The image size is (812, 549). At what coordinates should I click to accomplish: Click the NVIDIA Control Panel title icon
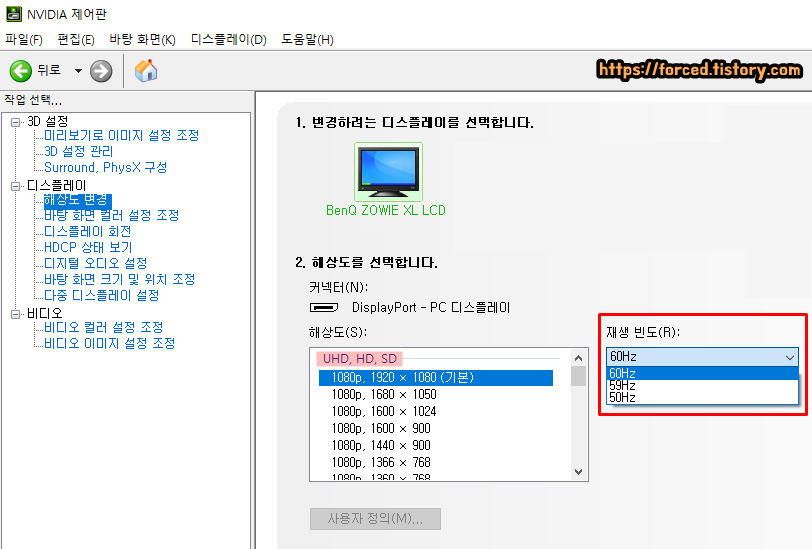tap(14, 14)
